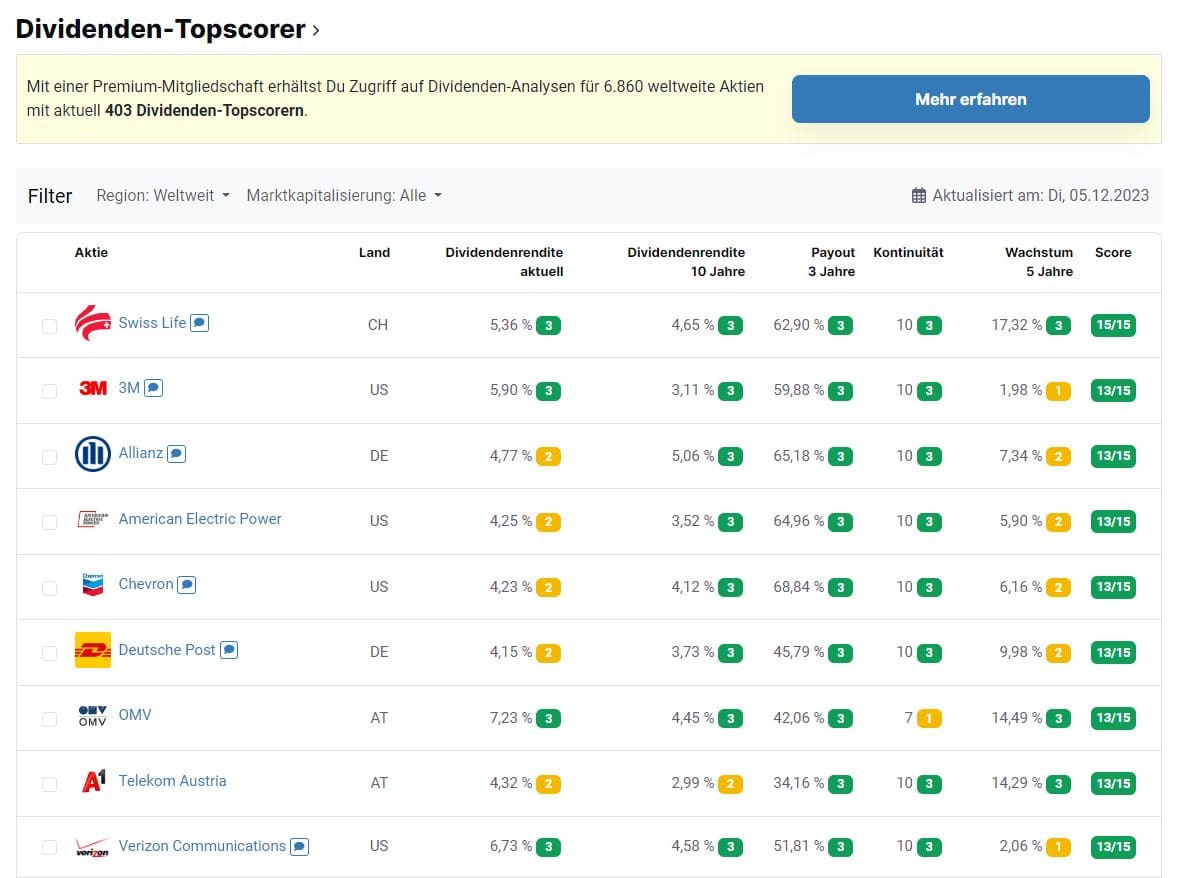1178x878 pixels.
Task: Click the Verizon company logo
Action: point(92,848)
